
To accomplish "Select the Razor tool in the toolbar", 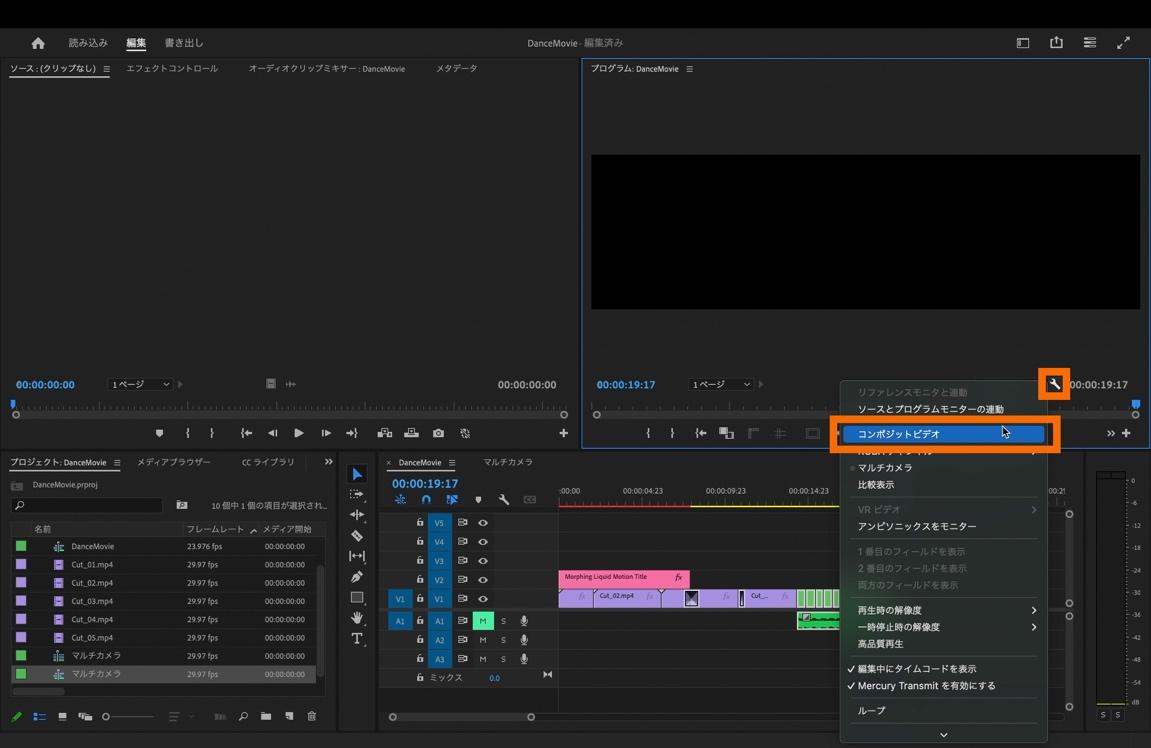I will coord(357,536).
